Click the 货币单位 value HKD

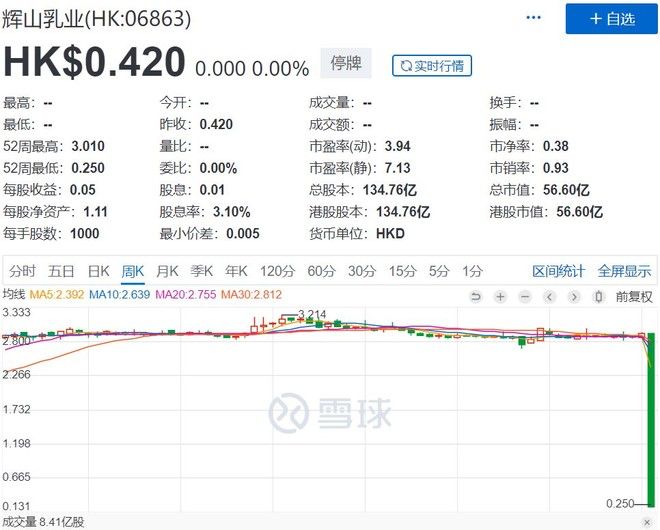390,234
